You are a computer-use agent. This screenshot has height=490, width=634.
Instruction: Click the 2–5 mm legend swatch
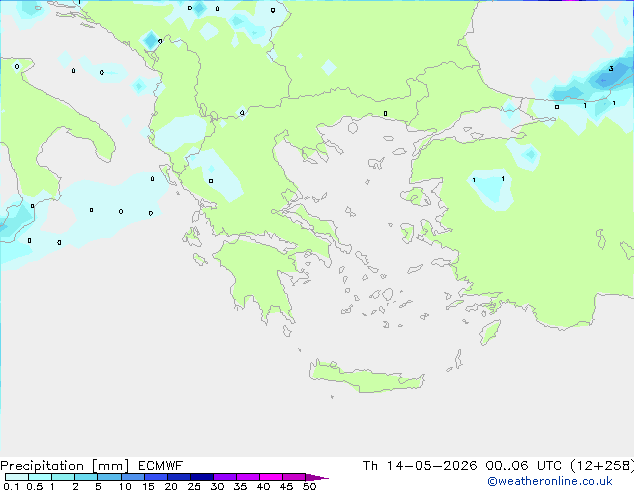point(86,477)
